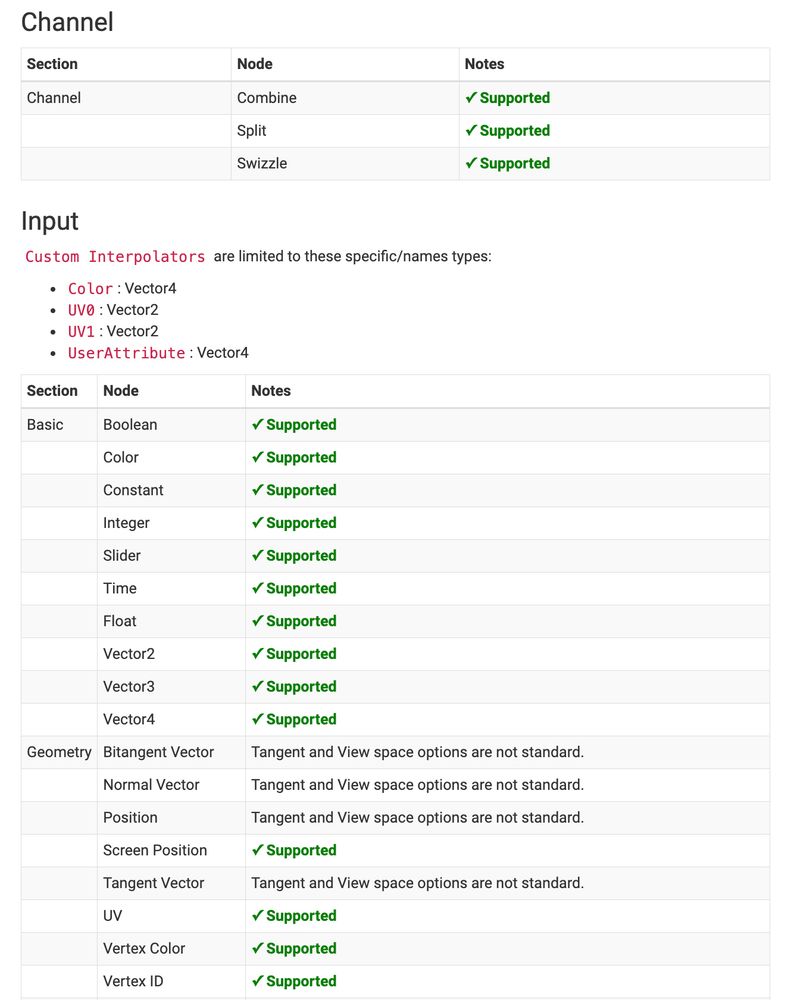
Task: Click the Screen Position row's green checkmark
Action: point(257,850)
